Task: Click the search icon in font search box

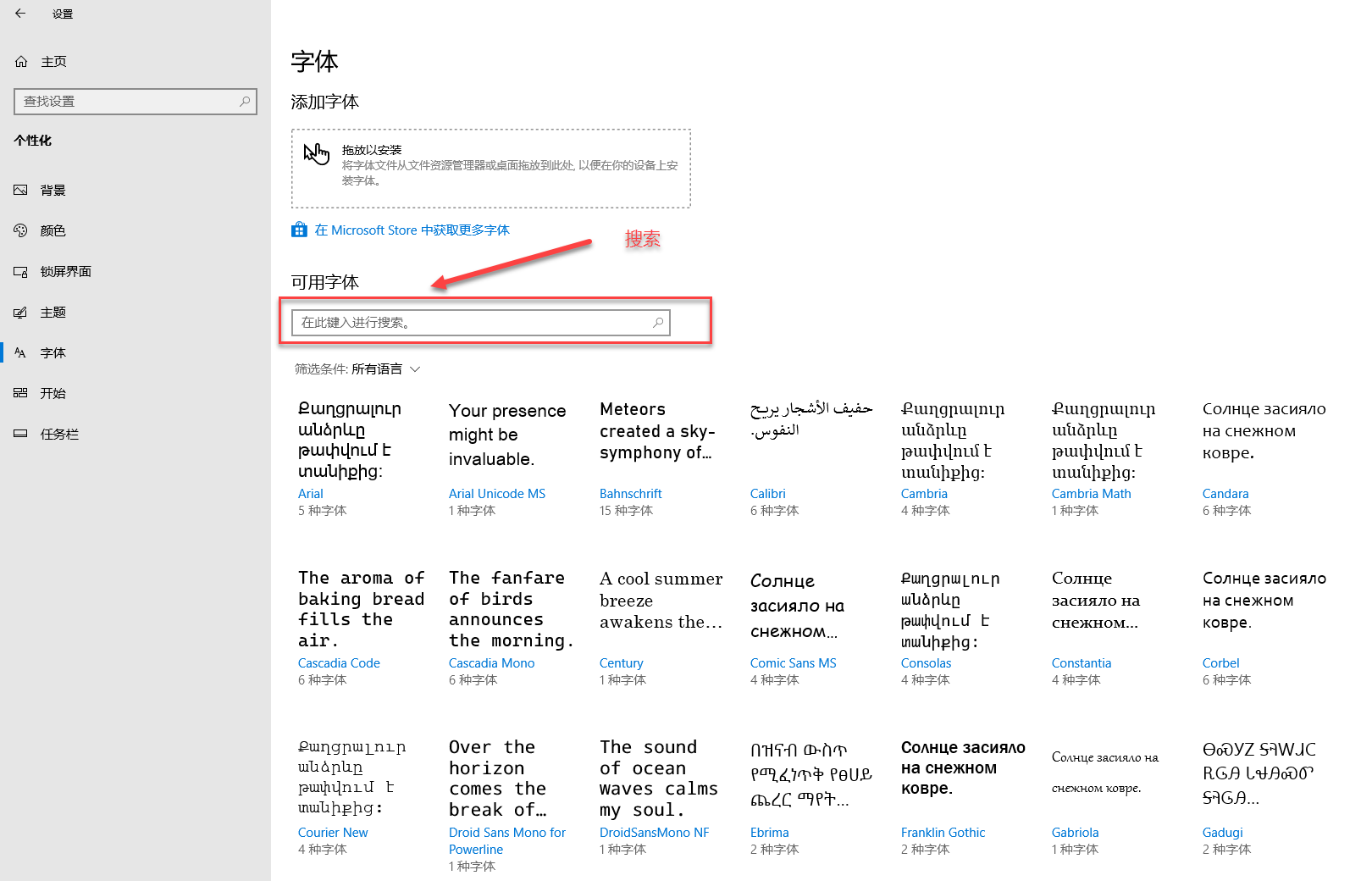Action: click(x=658, y=322)
